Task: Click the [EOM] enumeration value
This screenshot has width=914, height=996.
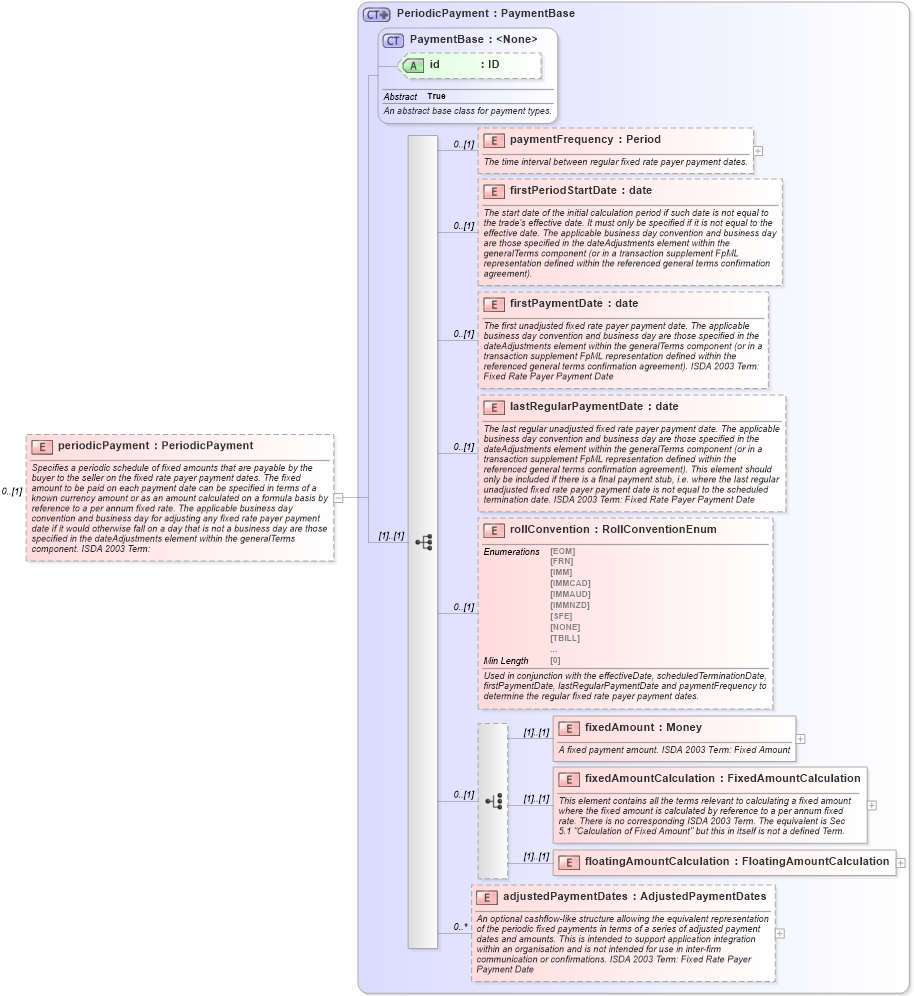Action: 562,551
